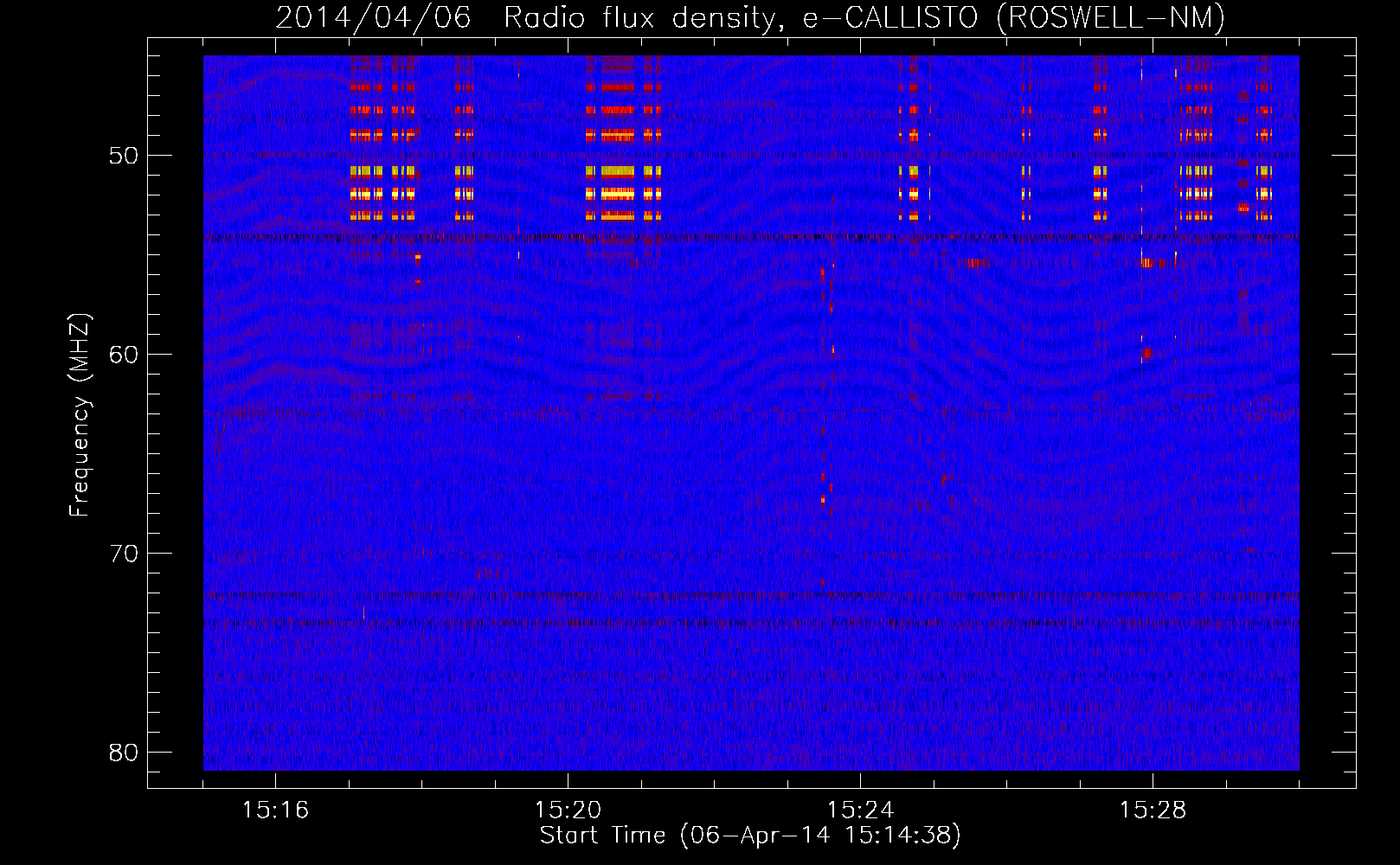Select the Frequency (MHZ) axis label
1400x865 pixels.
(80, 415)
